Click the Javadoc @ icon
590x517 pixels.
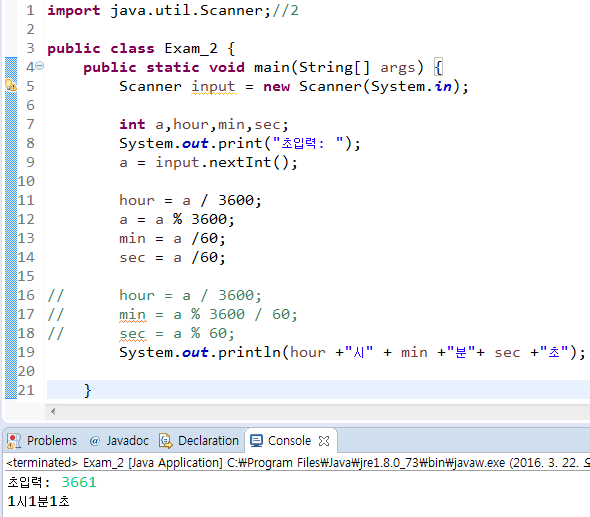94,441
